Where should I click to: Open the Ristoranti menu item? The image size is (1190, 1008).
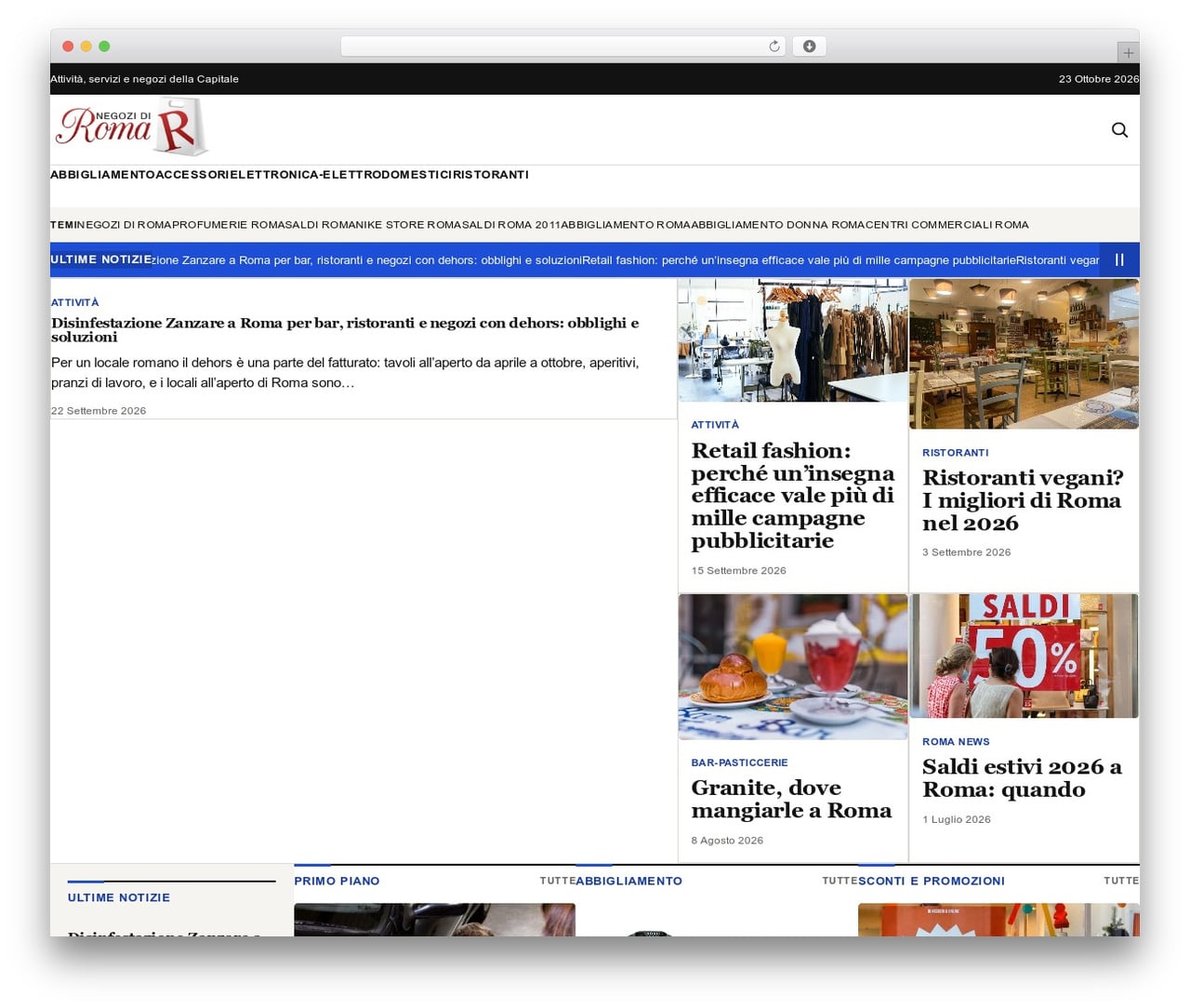pyautogui.click(x=491, y=175)
